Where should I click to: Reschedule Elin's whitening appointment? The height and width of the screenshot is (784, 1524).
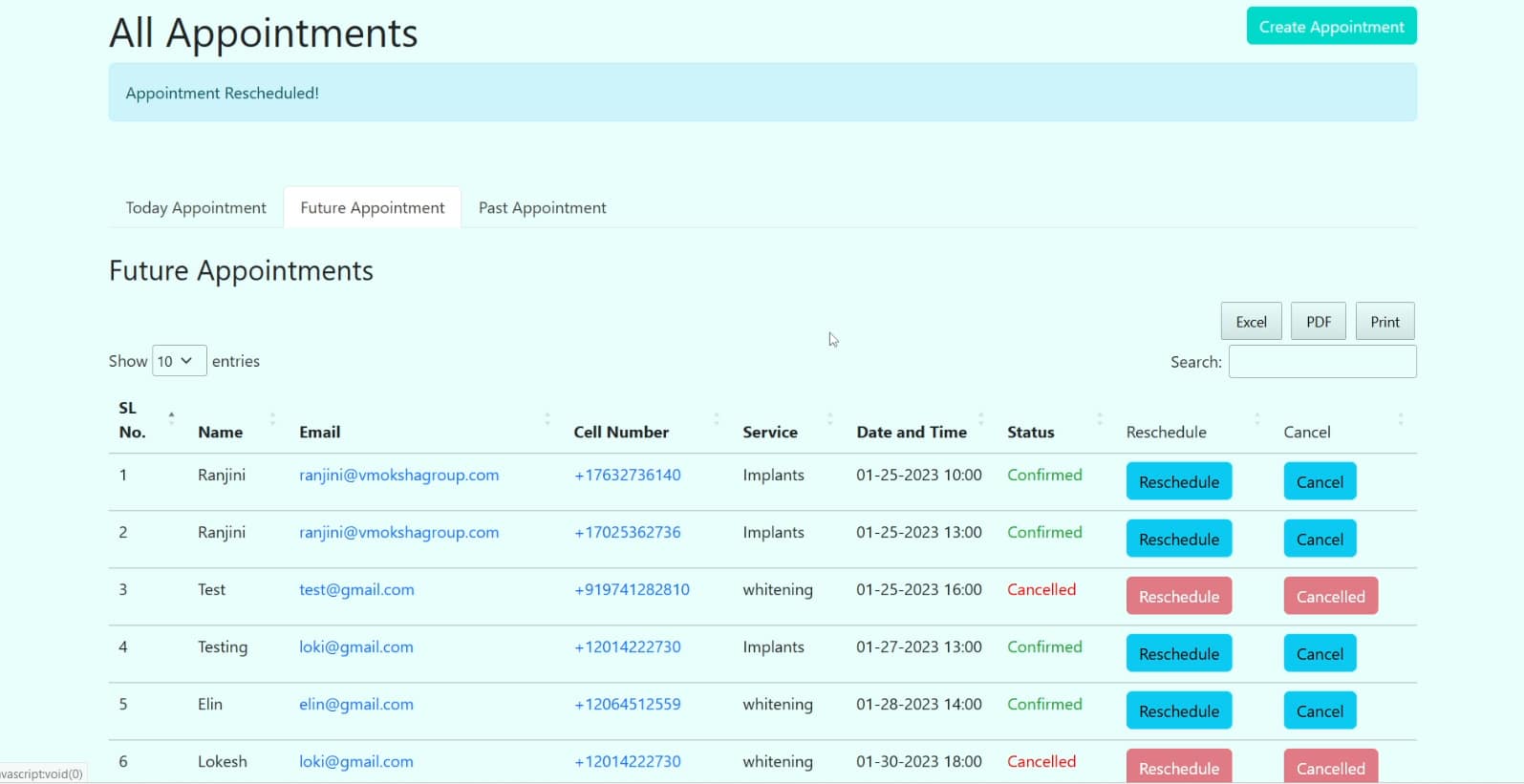click(1179, 711)
